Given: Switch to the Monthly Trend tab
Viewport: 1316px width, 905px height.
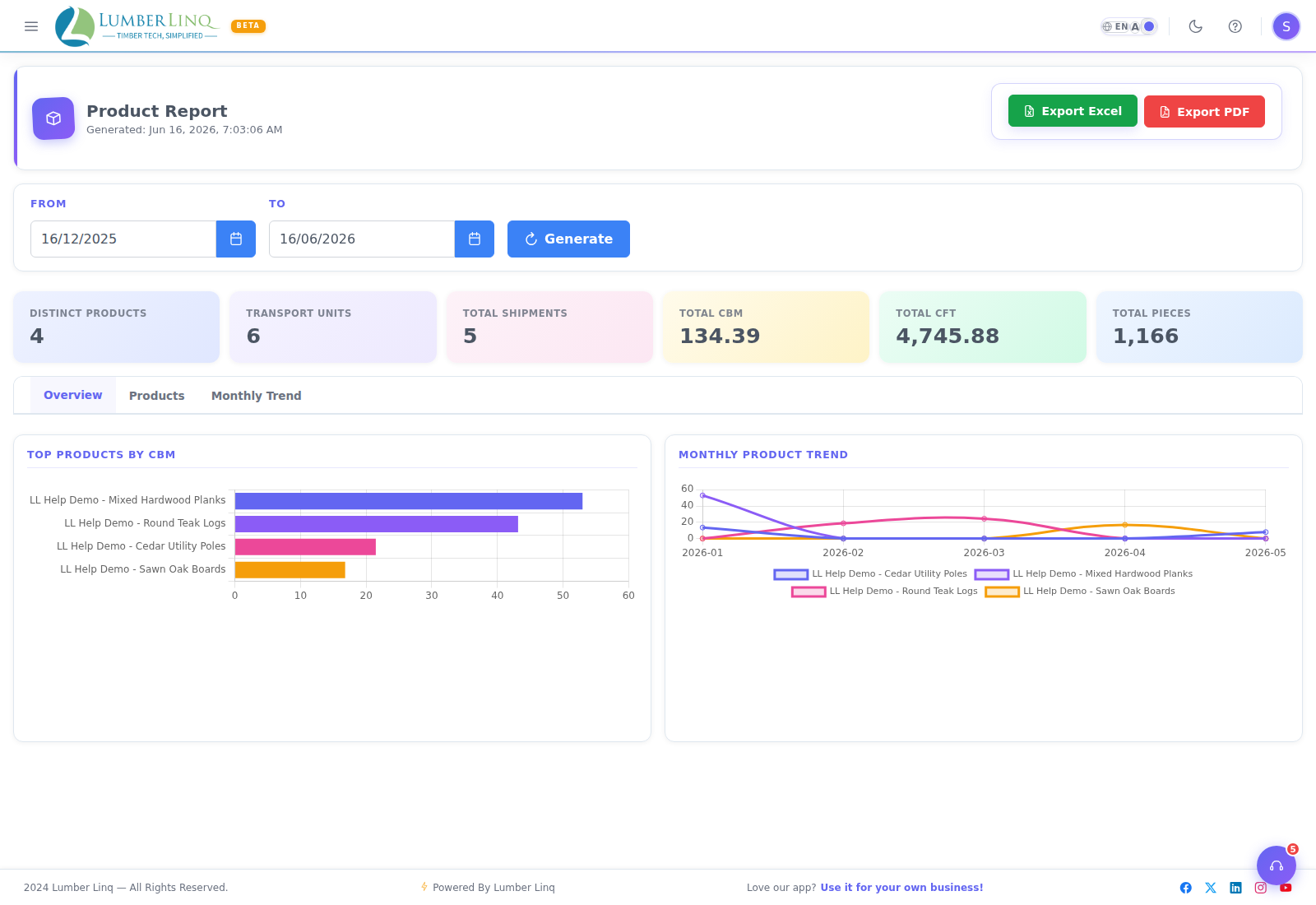Looking at the screenshot, I should coord(257,396).
